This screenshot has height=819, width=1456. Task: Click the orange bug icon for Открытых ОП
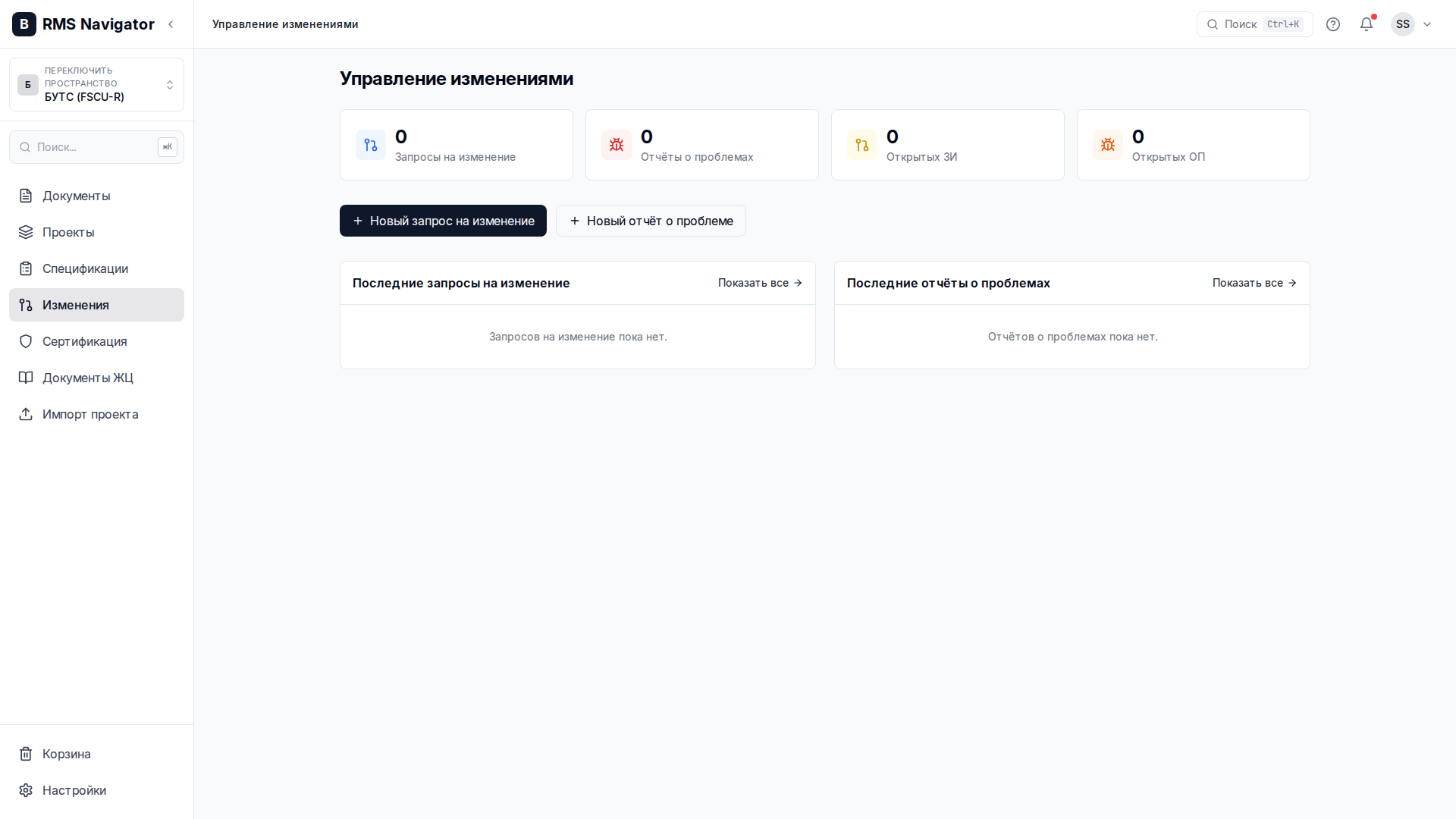tap(1108, 145)
